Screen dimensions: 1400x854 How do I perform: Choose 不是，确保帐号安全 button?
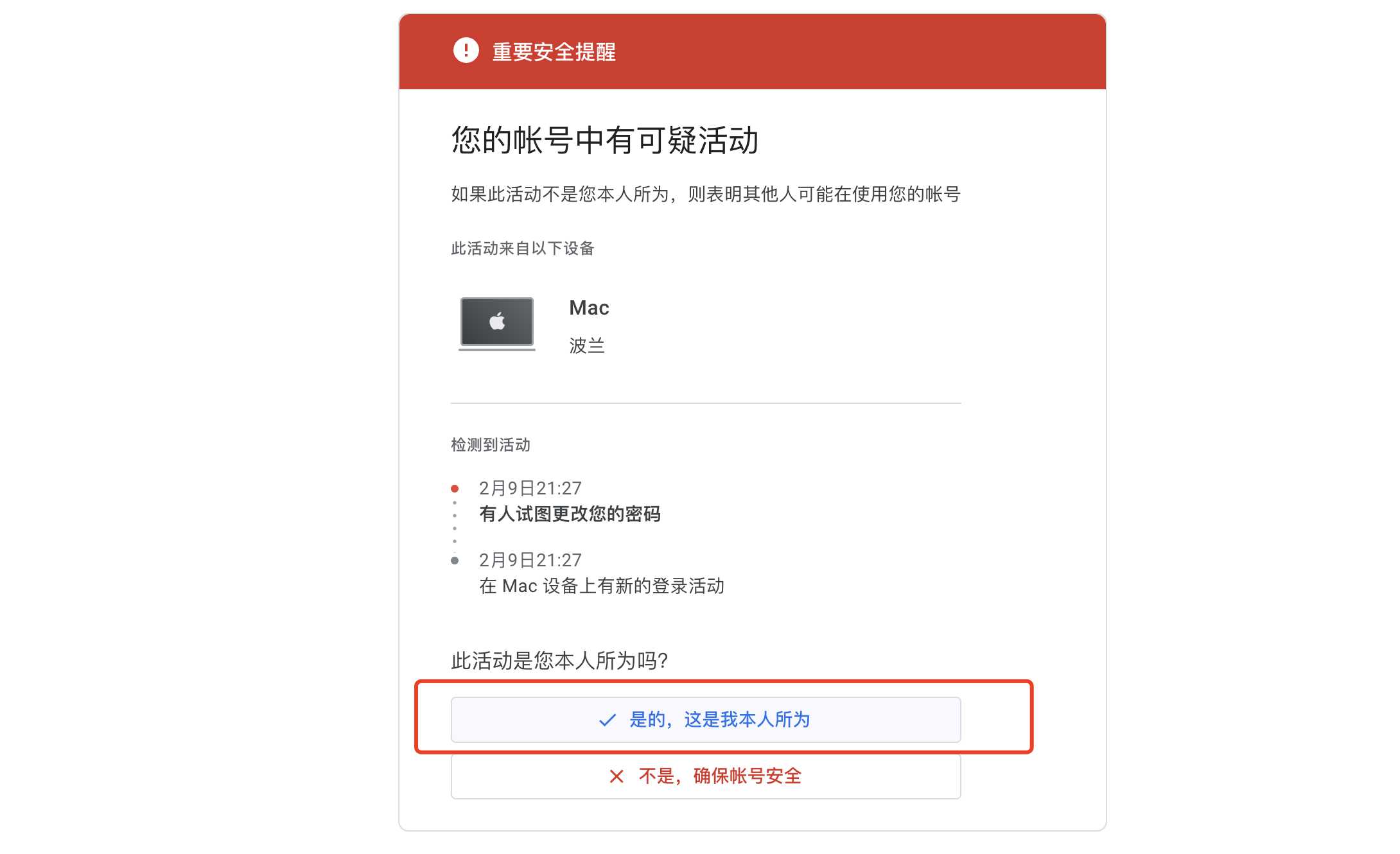click(x=706, y=776)
